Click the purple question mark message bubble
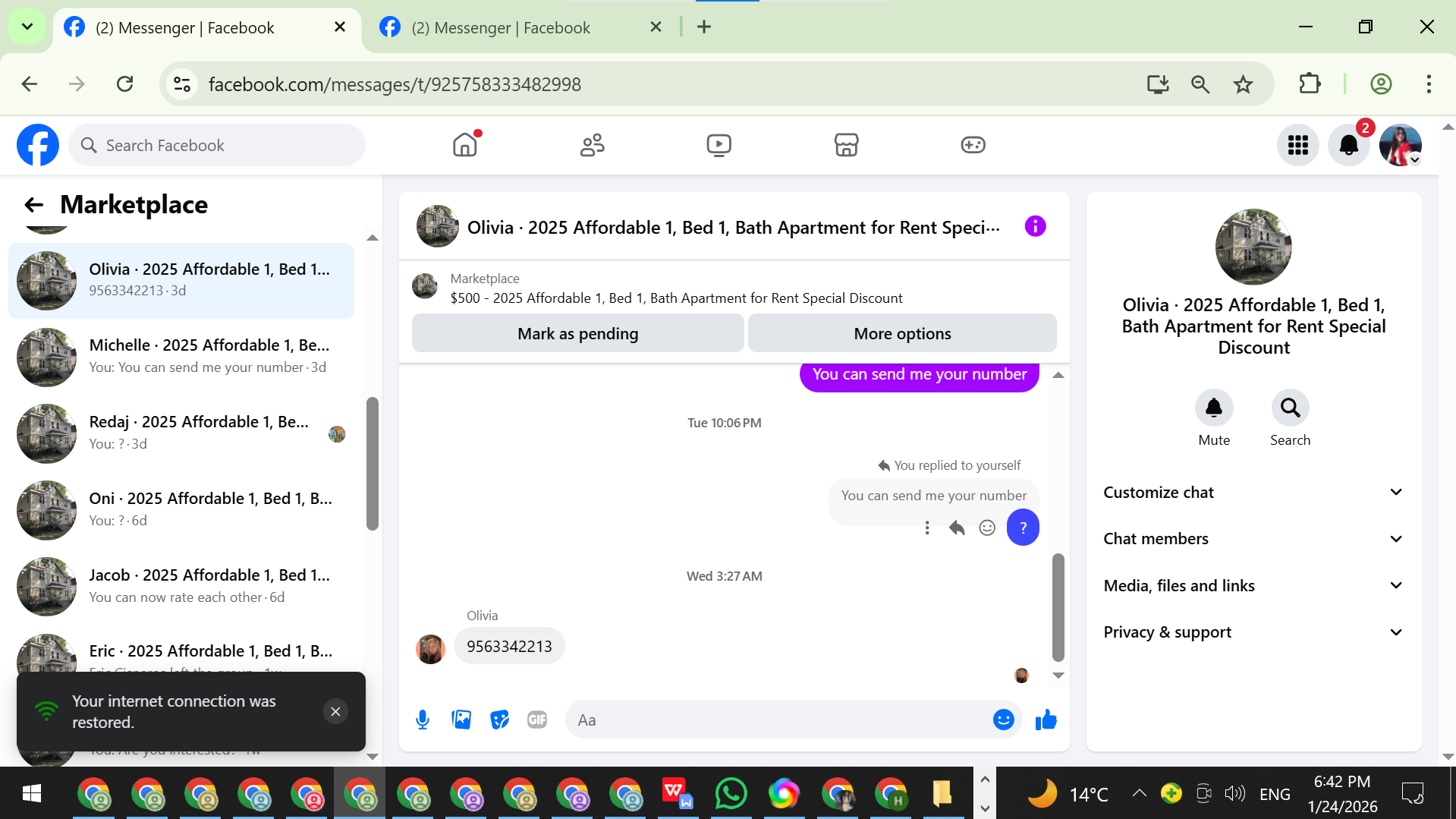Screen dimensions: 1456x819 1023,528
